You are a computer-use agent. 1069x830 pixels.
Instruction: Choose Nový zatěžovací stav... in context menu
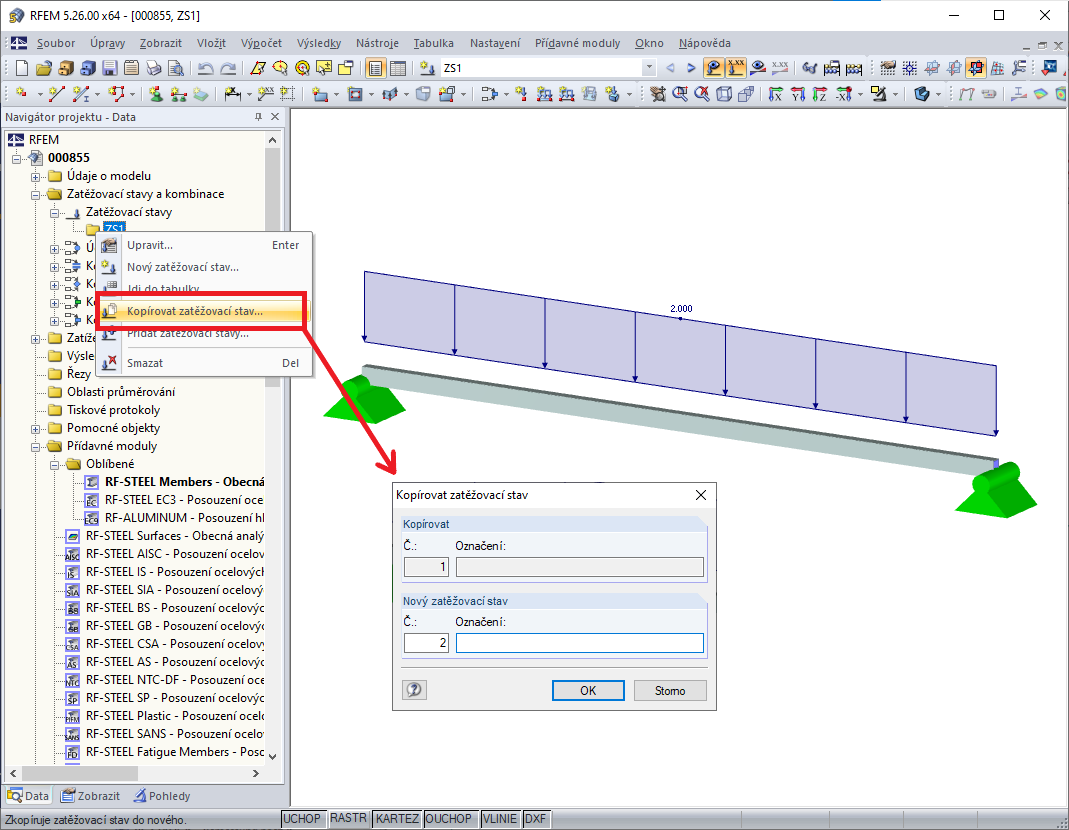pos(202,267)
